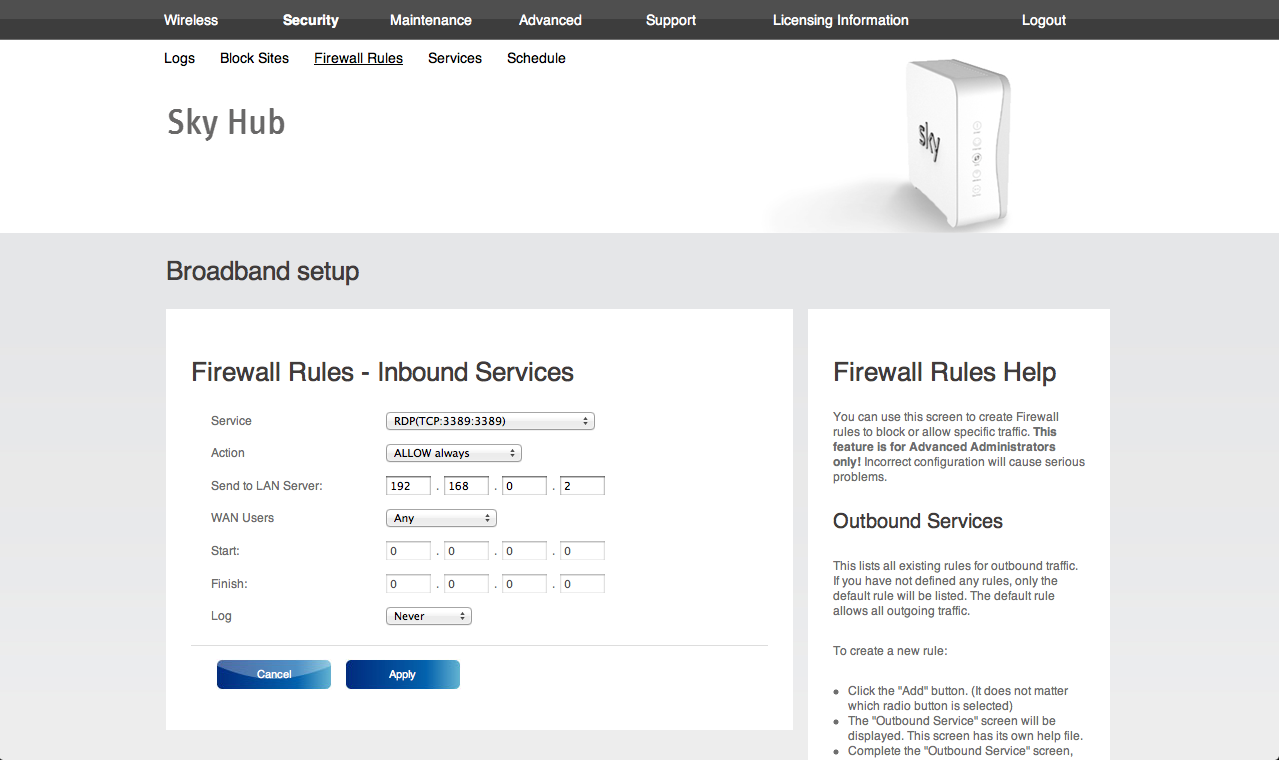Screen dimensions: 1279x760
Task: Click the Broadband setup heading
Action: (262, 271)
